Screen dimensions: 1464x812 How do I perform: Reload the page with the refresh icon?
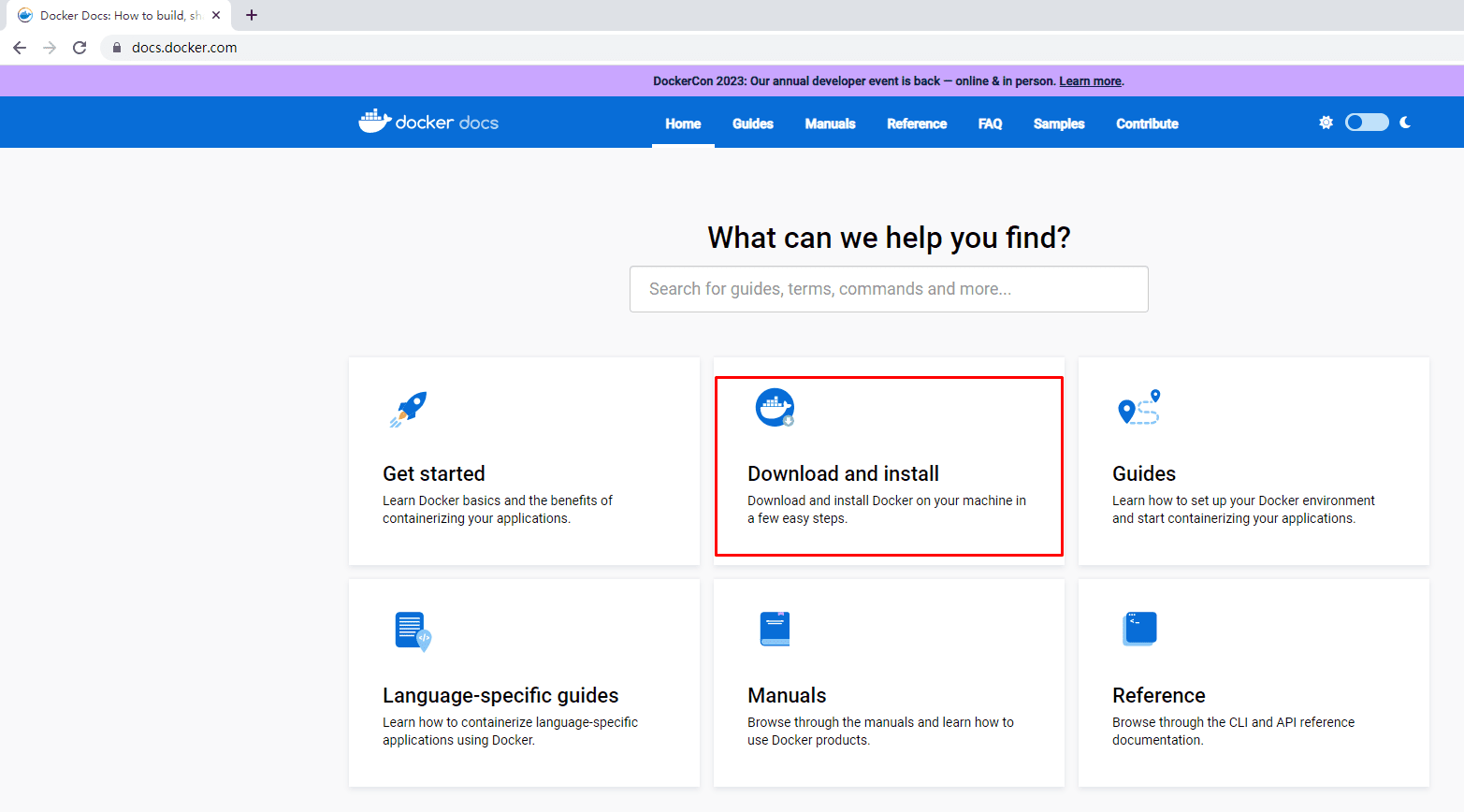tap(80, 48)
